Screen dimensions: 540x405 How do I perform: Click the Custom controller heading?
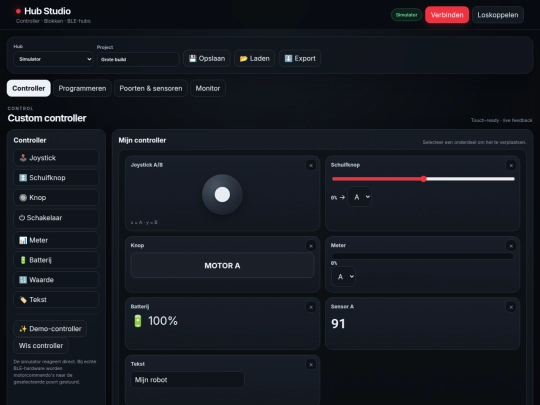point(47,118)
